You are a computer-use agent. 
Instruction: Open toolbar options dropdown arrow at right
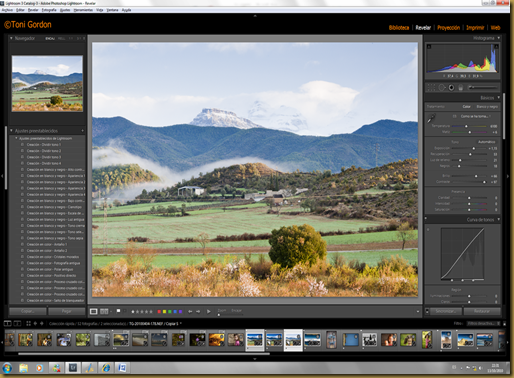(x=418, y=311)
